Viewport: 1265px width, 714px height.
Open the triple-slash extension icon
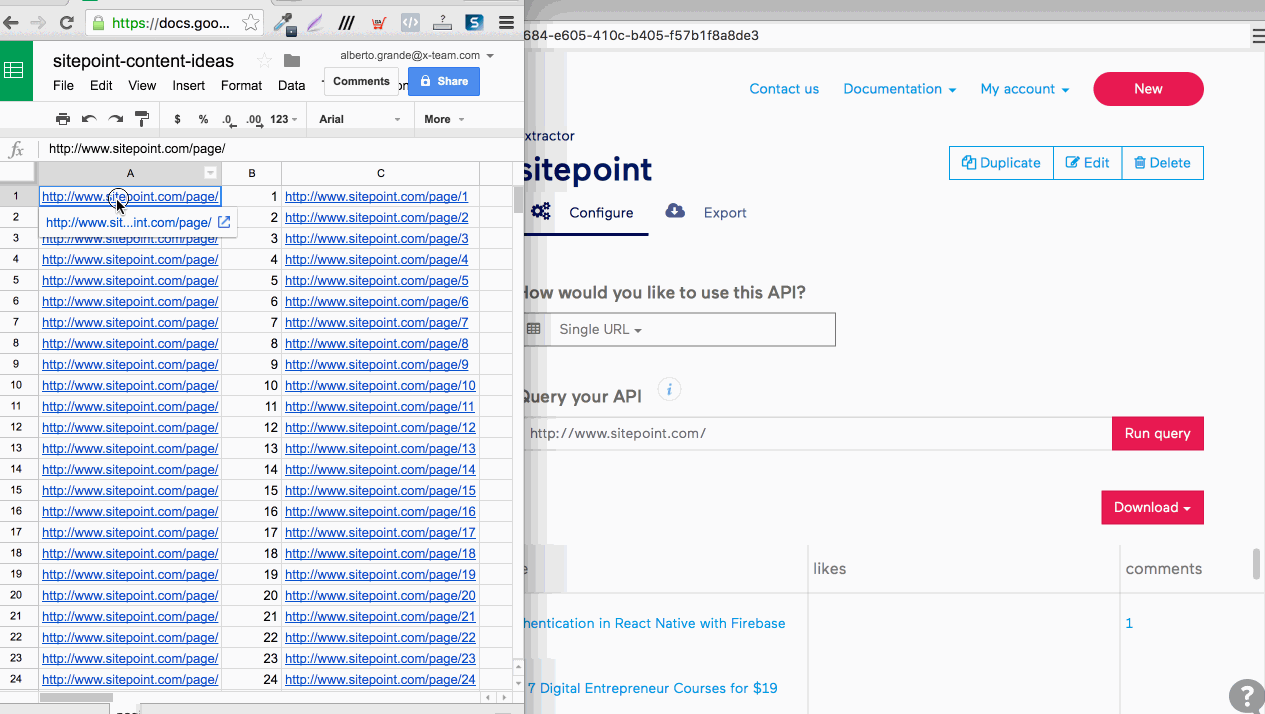click(x=346, y=22)
